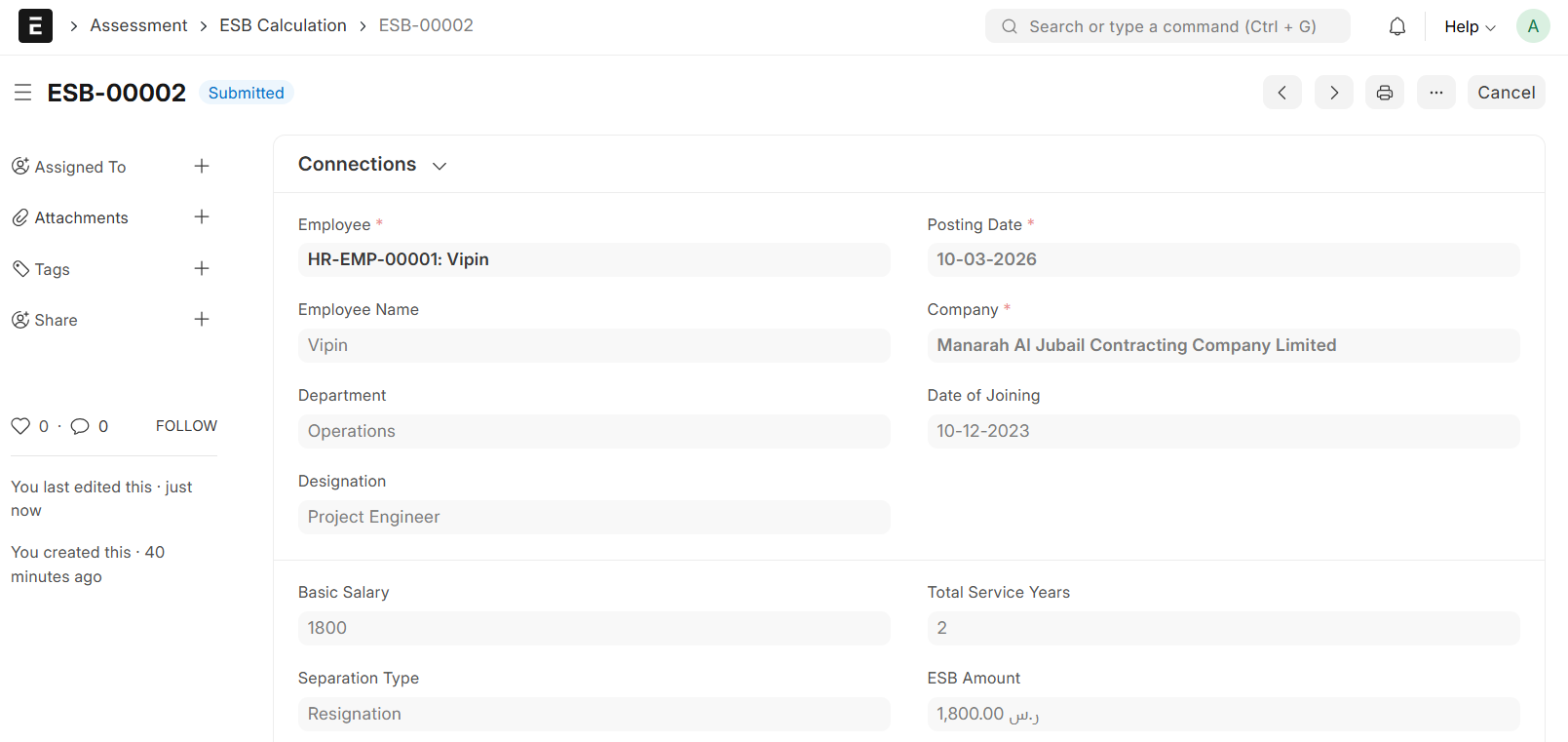Add an attachment with plus icon
Screen dimensions: 1568x742
(x=202, y=217)
